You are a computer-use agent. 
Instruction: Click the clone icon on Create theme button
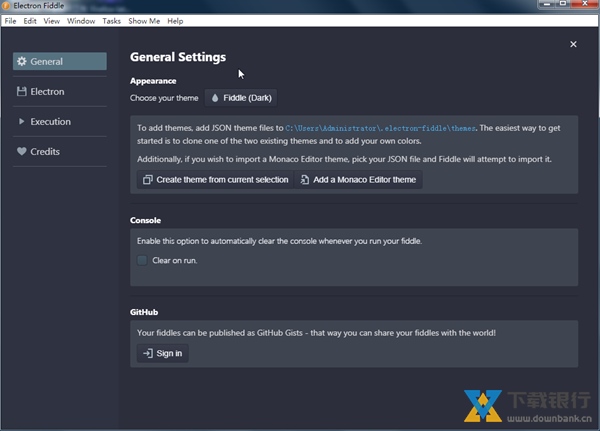(148, 180)
